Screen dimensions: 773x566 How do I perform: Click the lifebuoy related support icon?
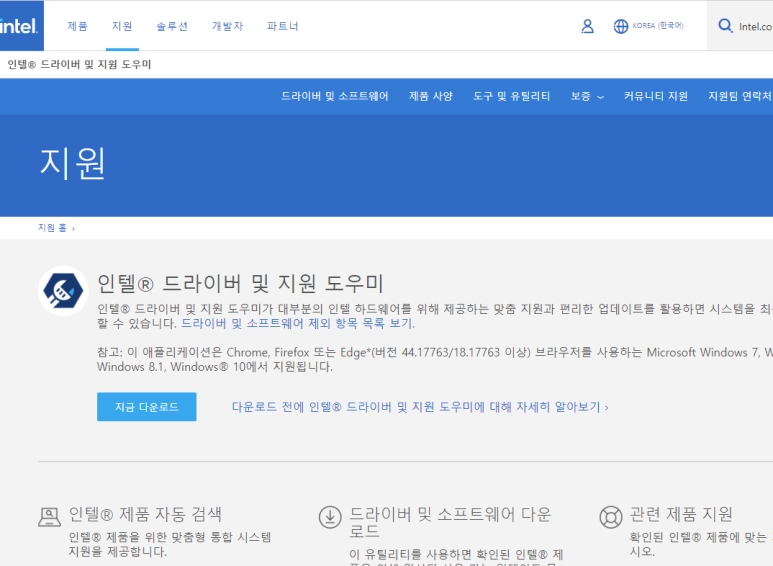[x=611, y=517]
